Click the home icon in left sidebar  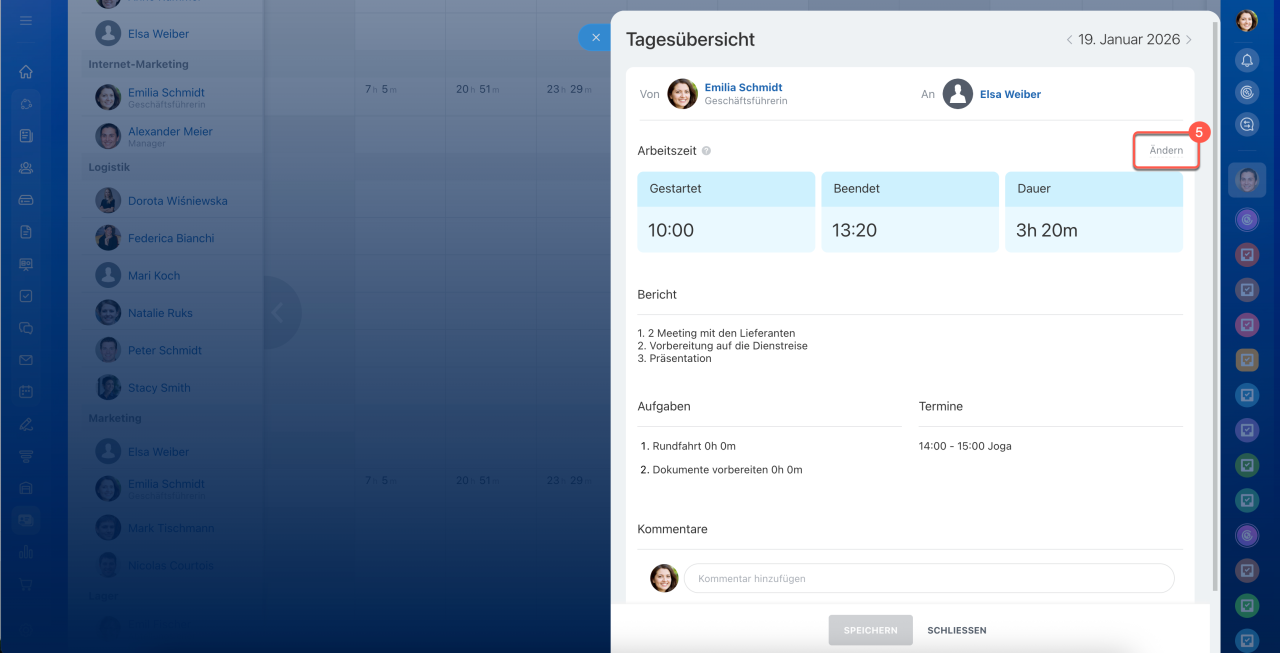pyautogui.click(x=26, y=72)
